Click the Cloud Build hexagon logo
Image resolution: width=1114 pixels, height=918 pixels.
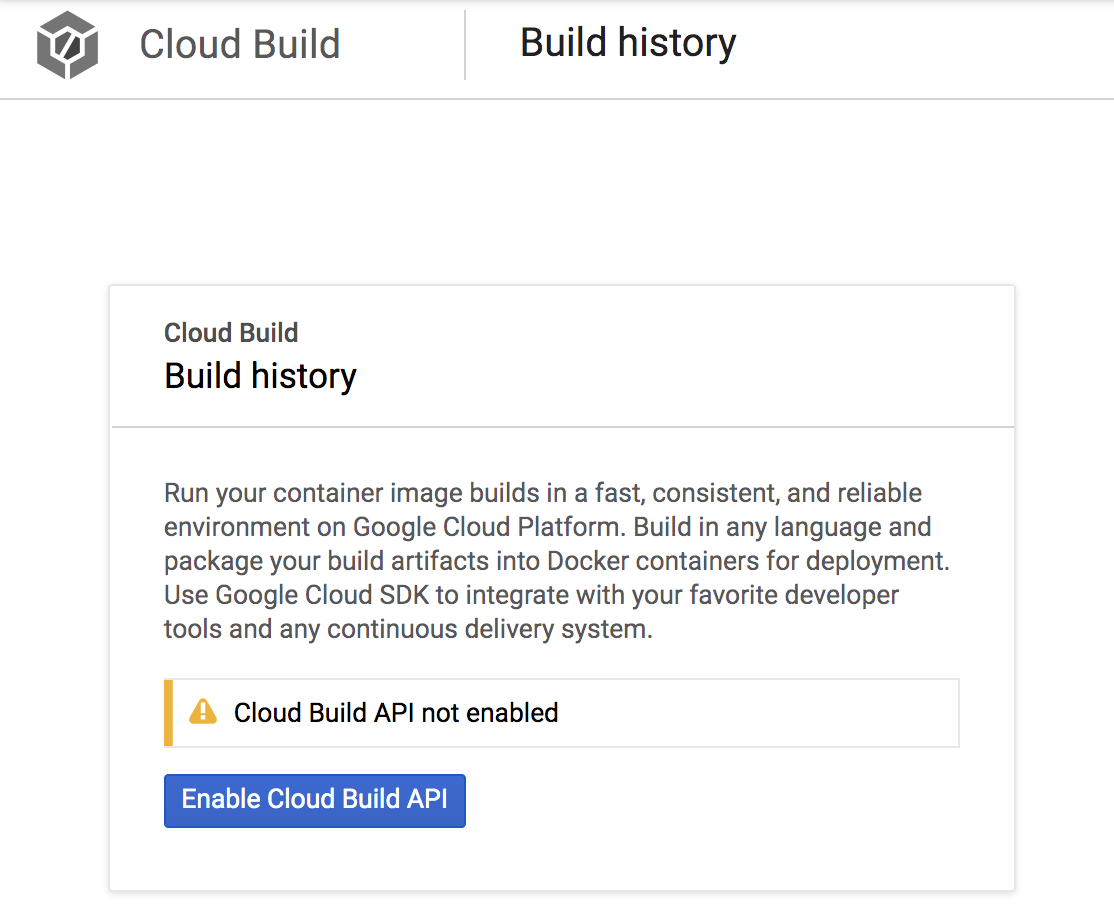coord(68,46)
